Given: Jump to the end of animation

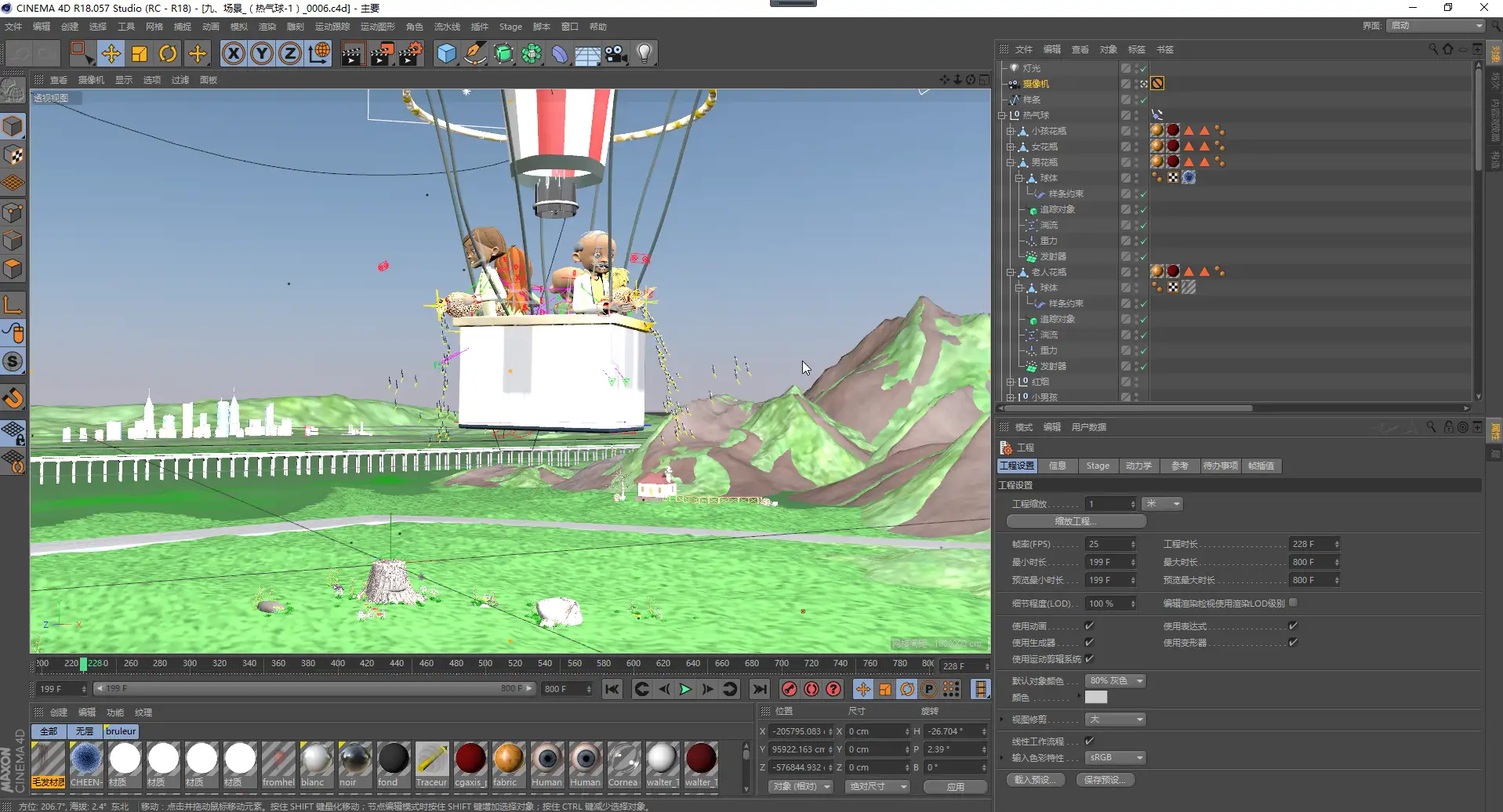Looking at the screenshot, I should tap(759, 689).
